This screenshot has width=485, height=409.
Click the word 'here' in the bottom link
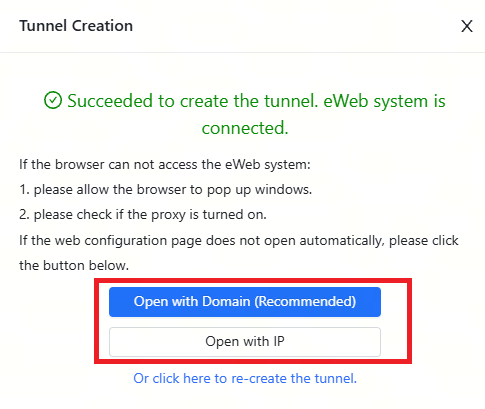197,378
